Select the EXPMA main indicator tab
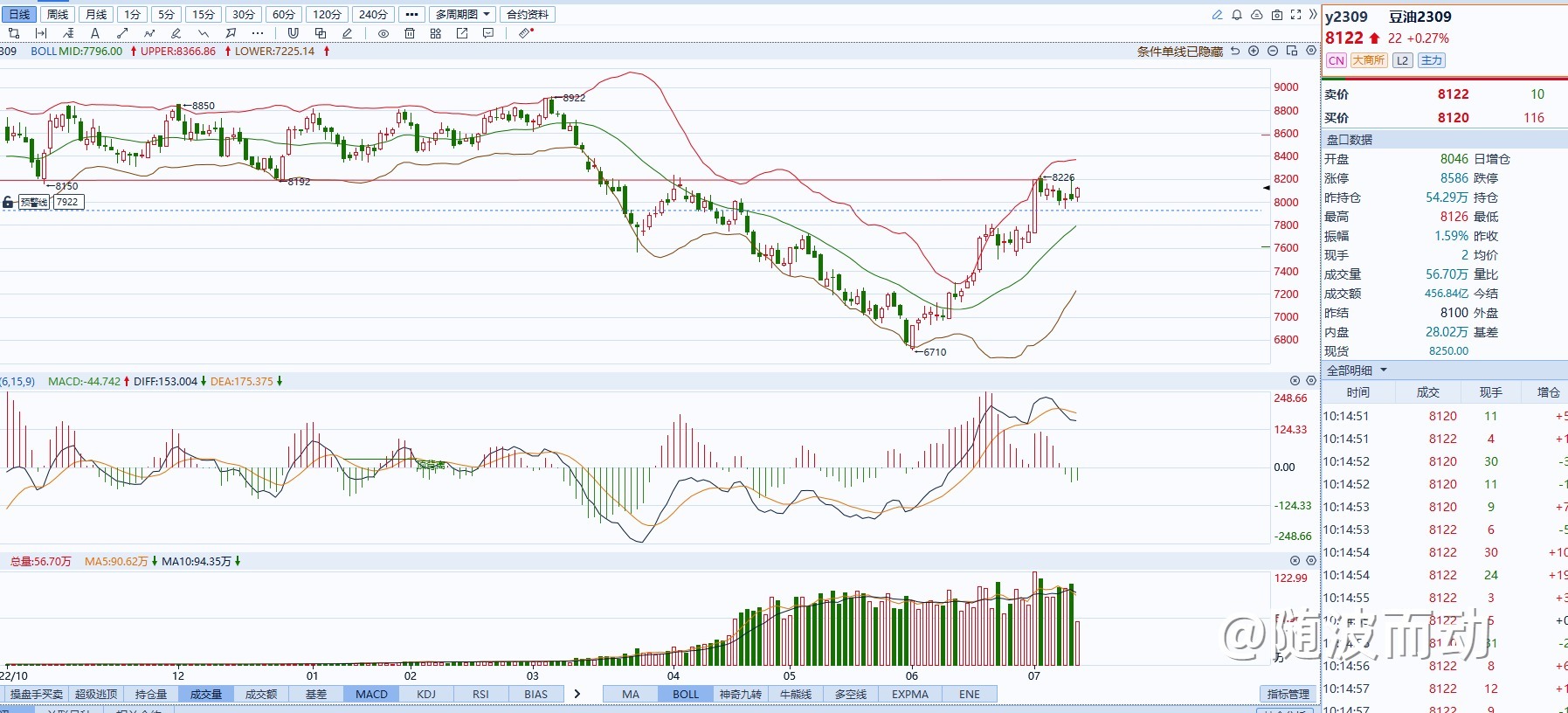Screen dimensions: 1568x713 click(x=910, y=694)
